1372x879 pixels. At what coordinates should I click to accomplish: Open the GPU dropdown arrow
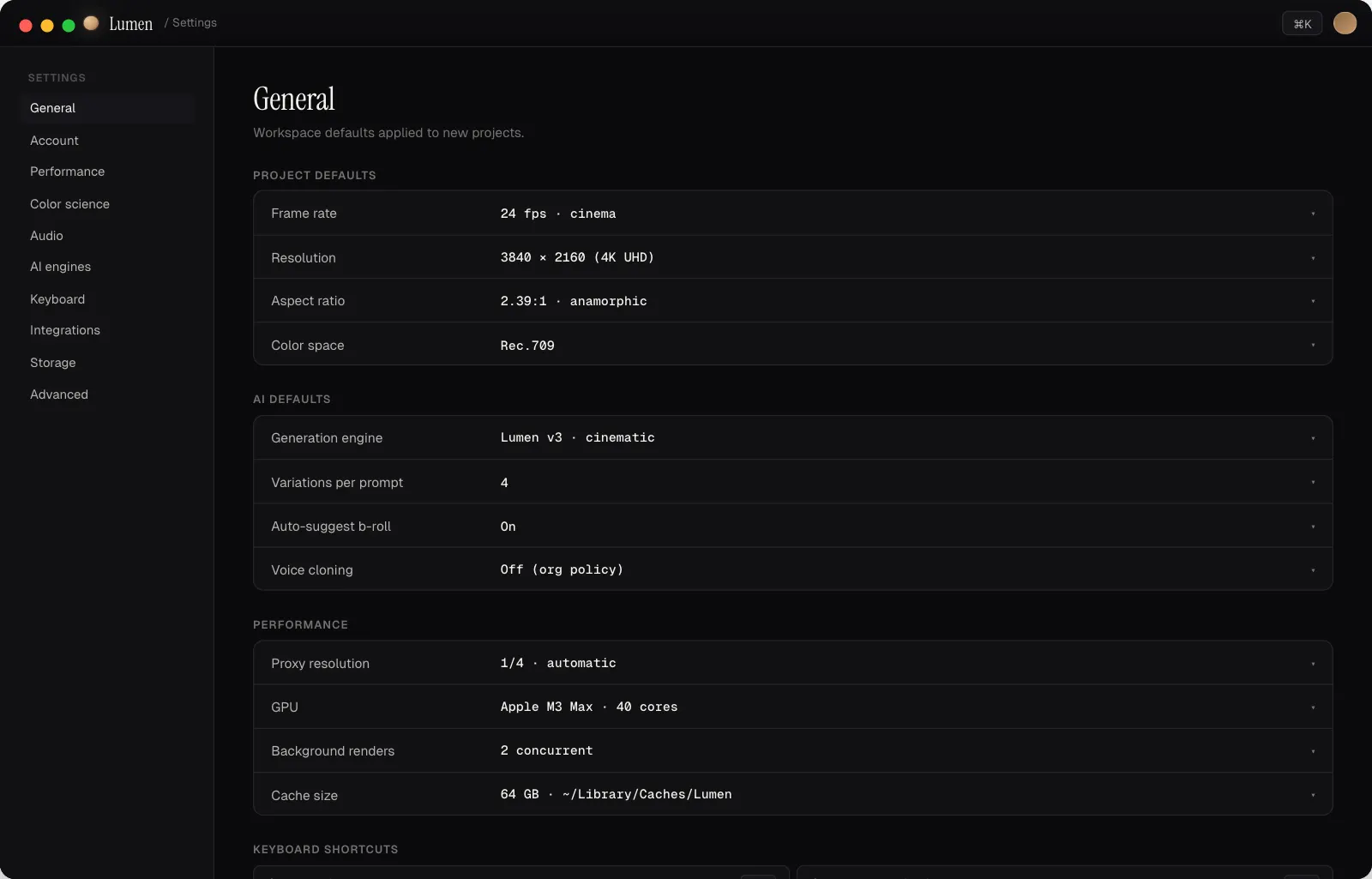tap(1313, 707)
